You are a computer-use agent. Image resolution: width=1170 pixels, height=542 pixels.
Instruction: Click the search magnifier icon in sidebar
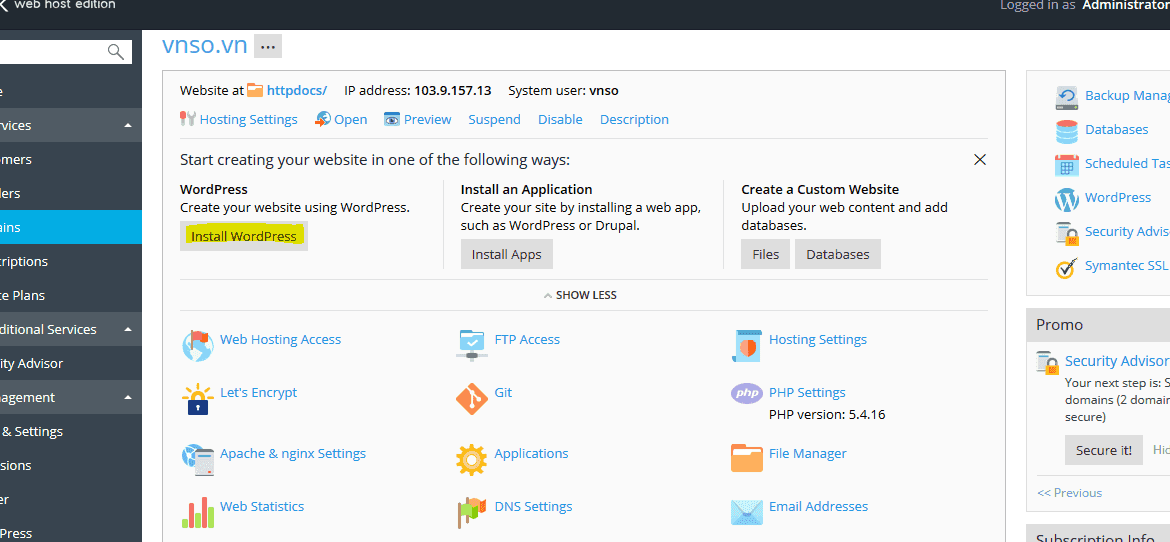[116, 52]
